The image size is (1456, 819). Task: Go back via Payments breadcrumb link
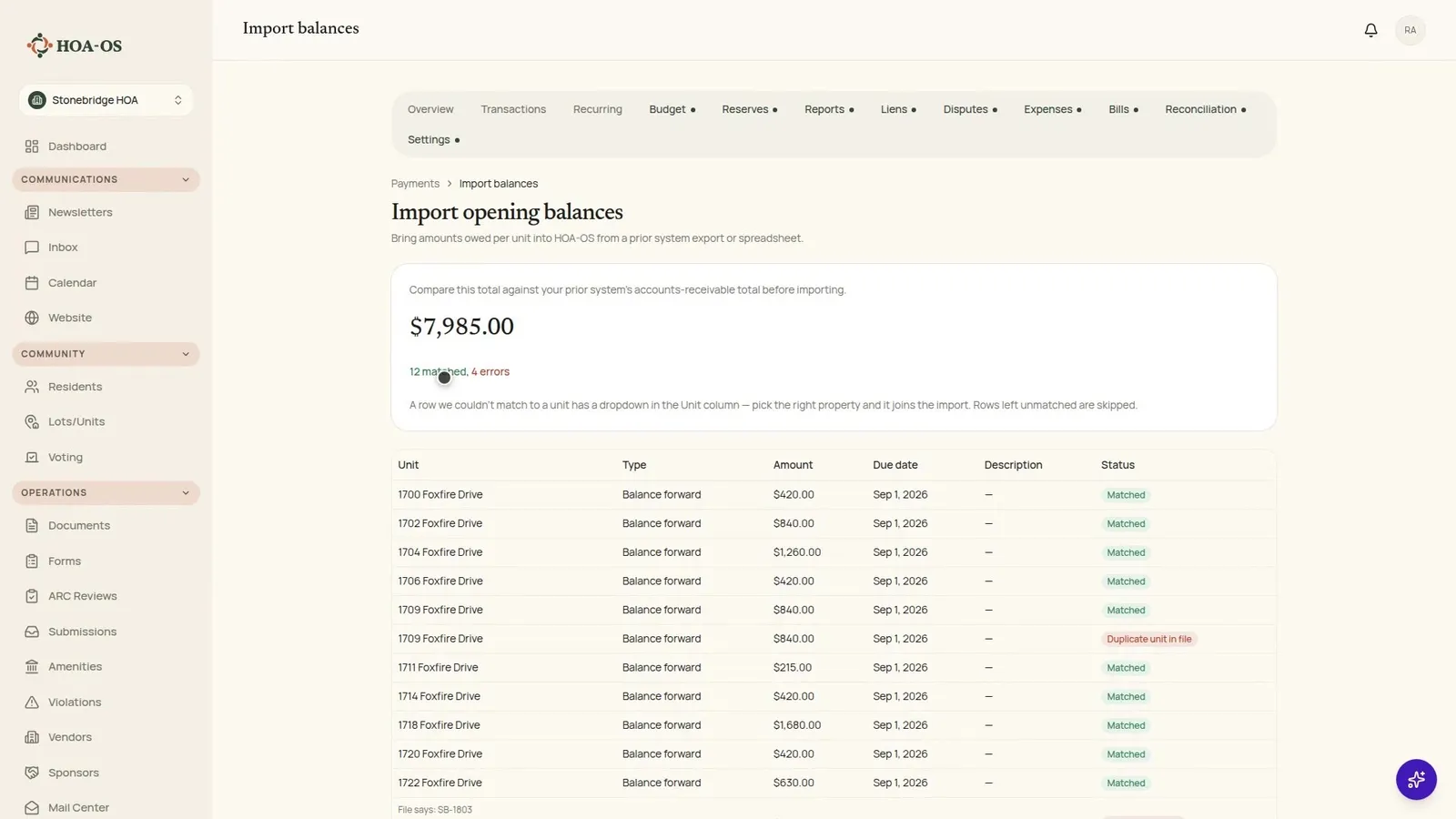pos(415,184)
